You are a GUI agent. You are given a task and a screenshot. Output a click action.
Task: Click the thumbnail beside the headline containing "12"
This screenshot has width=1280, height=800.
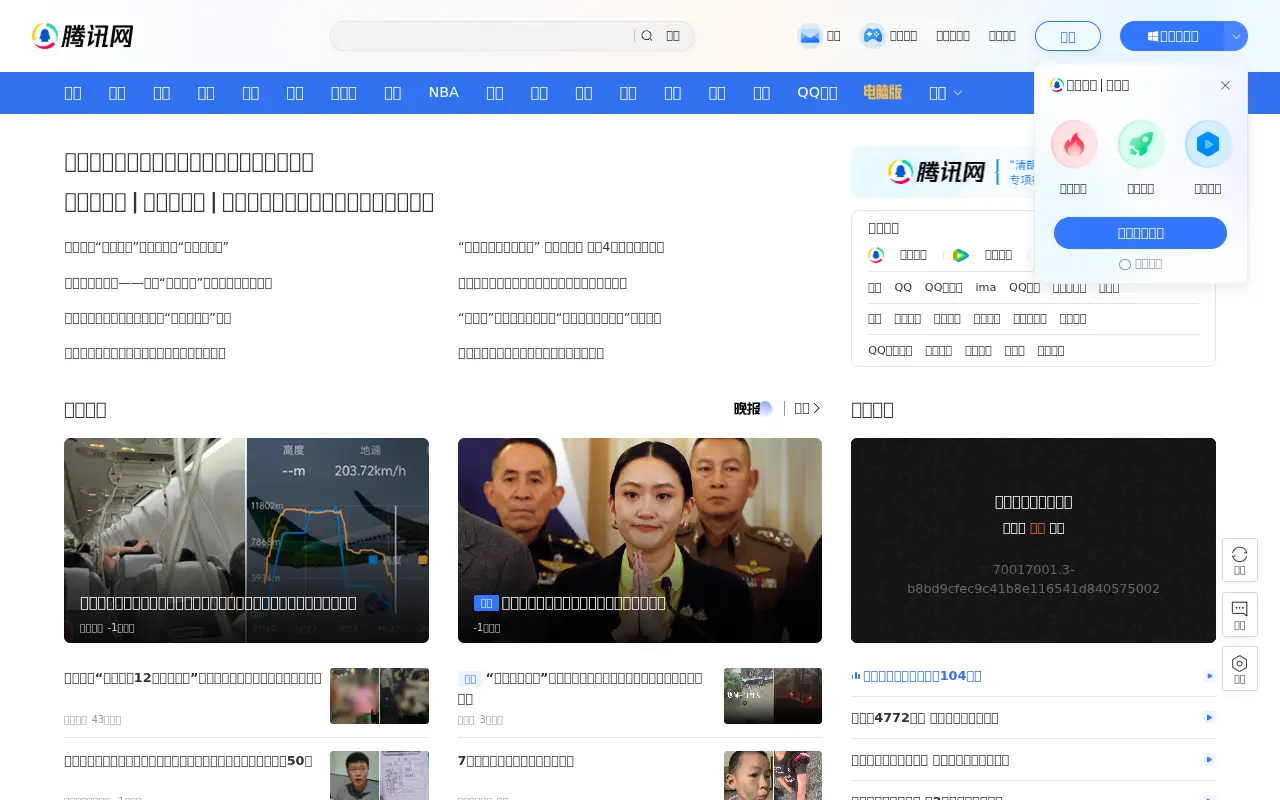click(379, 696)
